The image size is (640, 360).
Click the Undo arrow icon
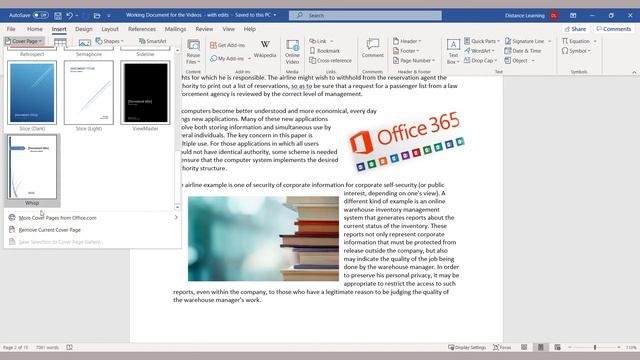[69, 16]
